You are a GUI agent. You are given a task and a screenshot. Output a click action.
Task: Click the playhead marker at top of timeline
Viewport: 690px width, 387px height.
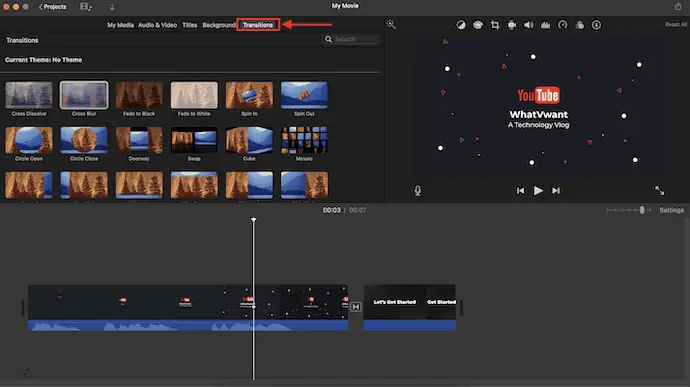253,219
